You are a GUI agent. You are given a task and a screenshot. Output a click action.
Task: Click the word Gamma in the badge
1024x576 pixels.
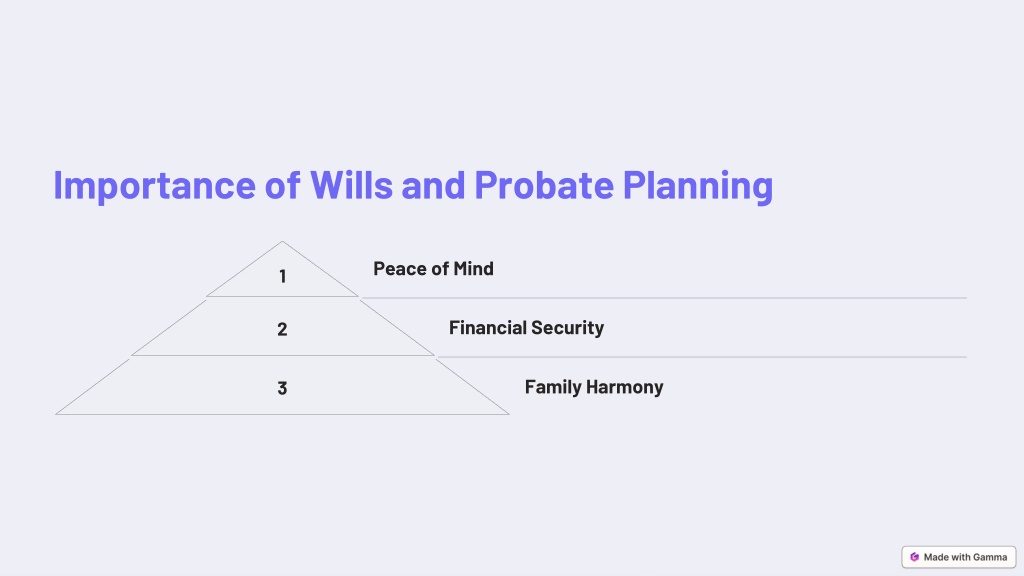(x=990, y=557)
